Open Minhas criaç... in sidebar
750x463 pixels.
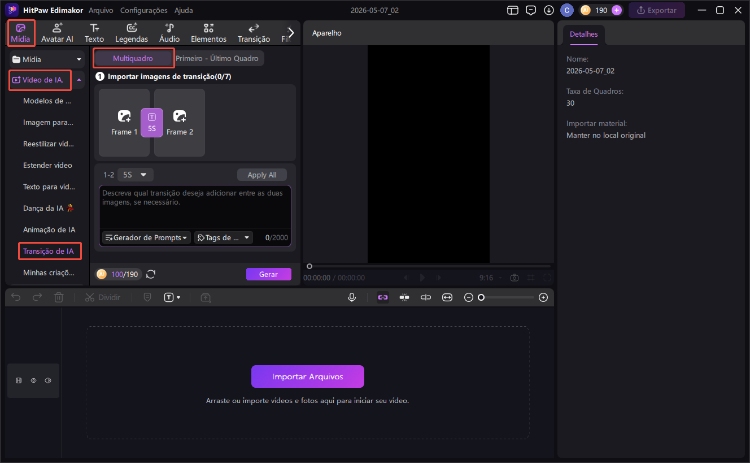[x=49, y=273]
